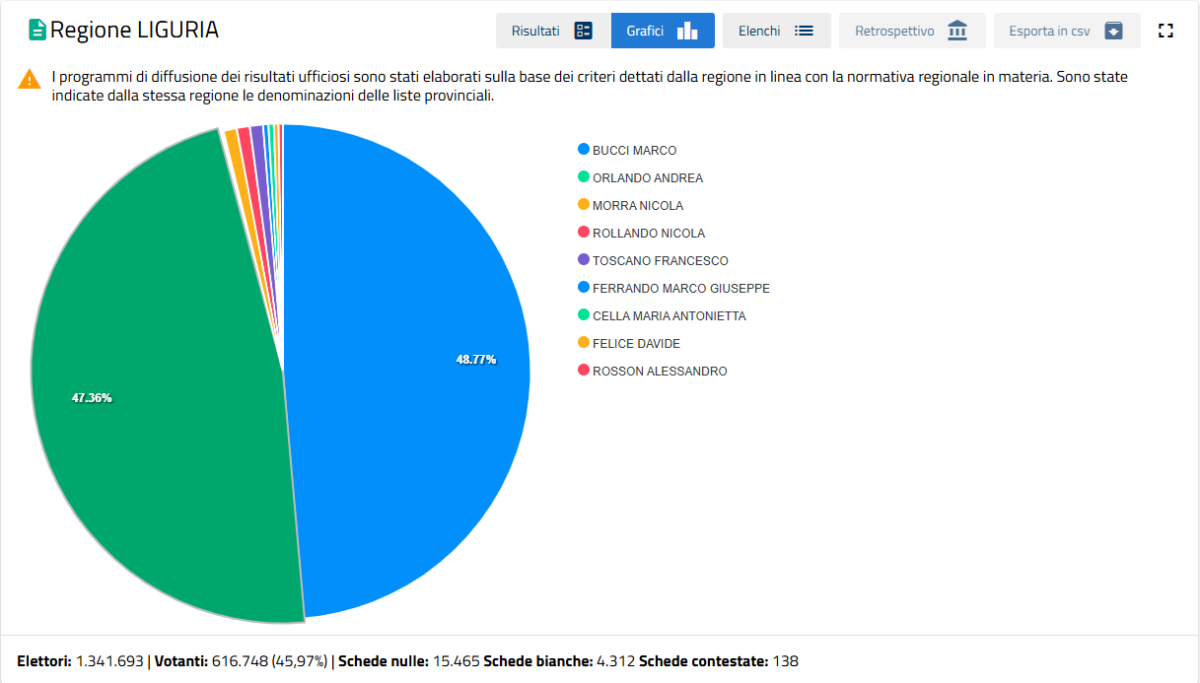Viewport: 1200px width, 683px height.
Task: Open the Retrospettivo view
Action: pyautogui.click(x=894, y=31)
